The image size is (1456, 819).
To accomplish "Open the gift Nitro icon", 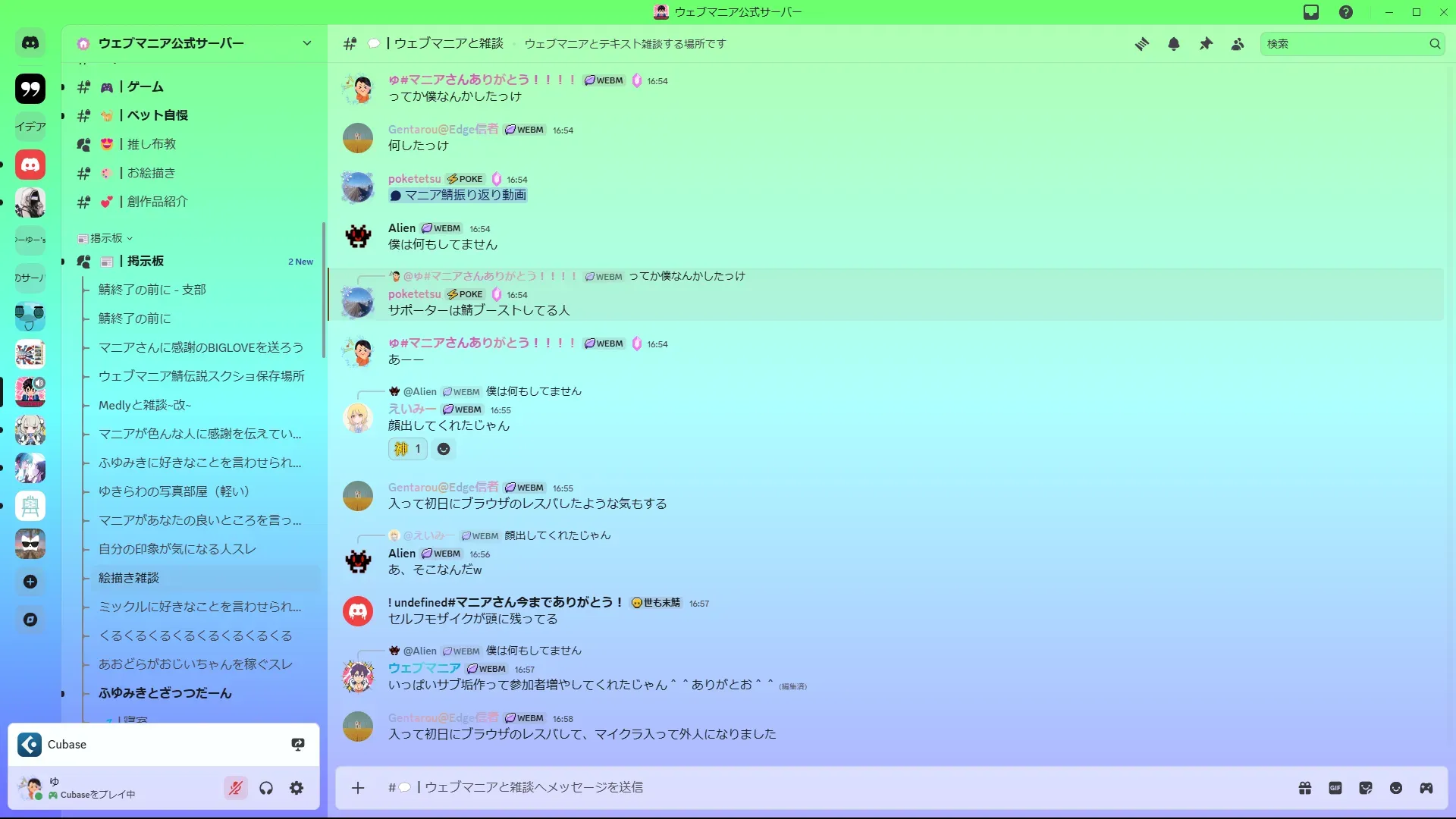I will point(1305,788).
